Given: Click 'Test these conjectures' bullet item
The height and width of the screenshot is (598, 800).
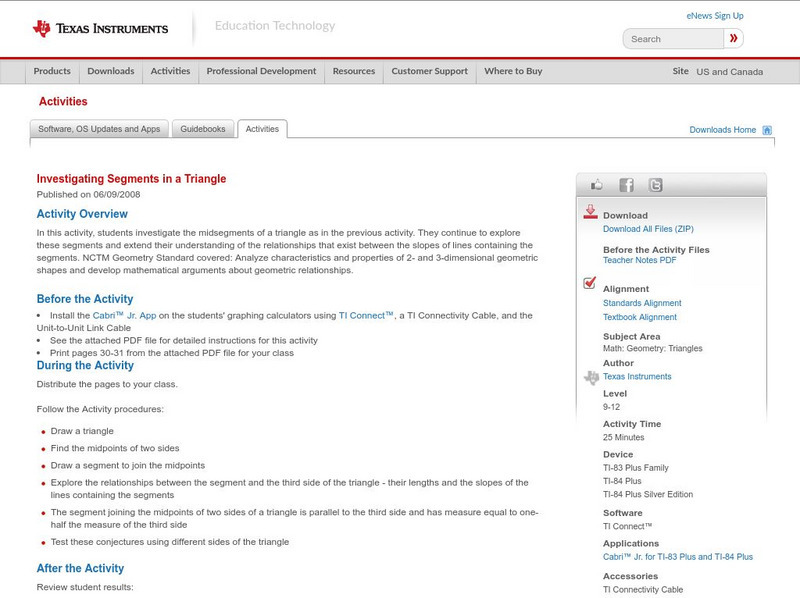Looking at the screenshot, I should 169,542.
